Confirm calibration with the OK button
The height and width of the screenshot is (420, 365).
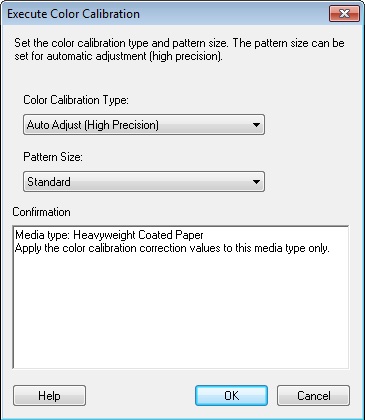coord(231,396)
